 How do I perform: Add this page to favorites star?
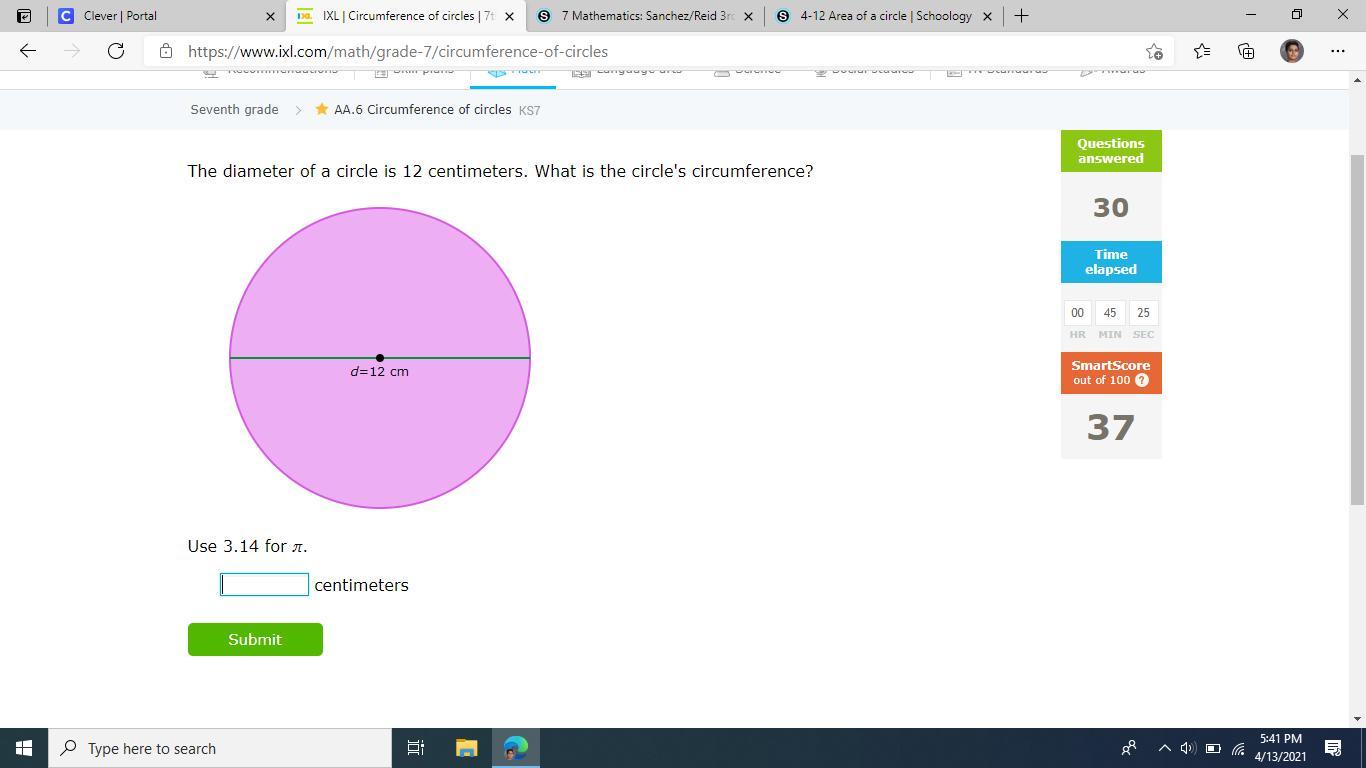[1154, 51]
